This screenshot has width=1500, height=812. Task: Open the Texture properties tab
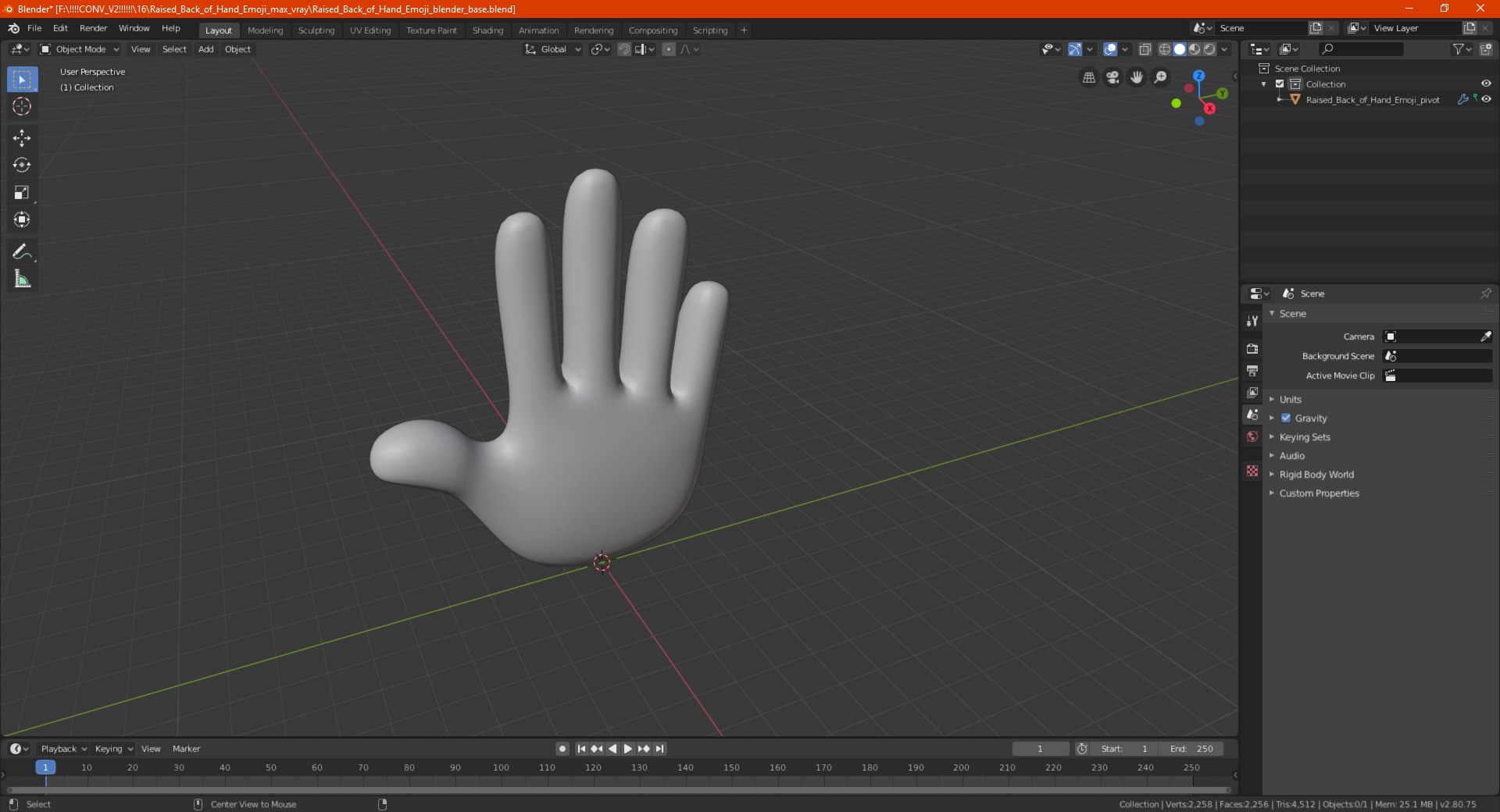[x=1252, y=471]
